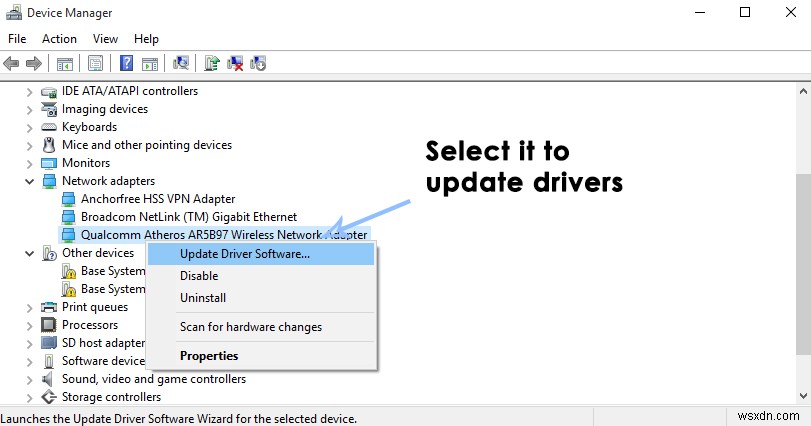Image resolution: width=811 pixels, height=426 pixels.
Task: Click the Keyboards category icon
Action: [x=49, y=127]
